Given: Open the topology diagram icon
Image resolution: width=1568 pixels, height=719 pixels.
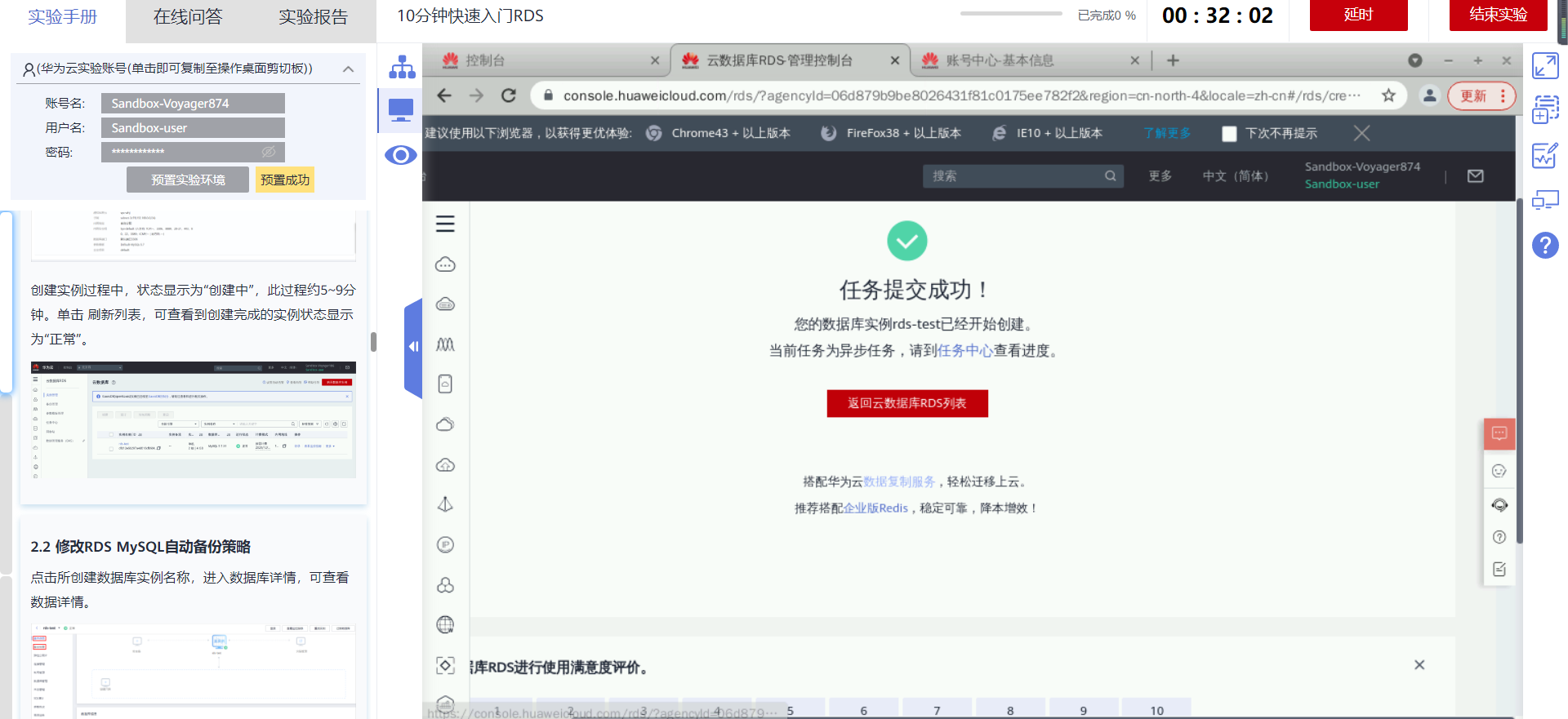Looking at the screenshot, I should click(x=401, y=67).
